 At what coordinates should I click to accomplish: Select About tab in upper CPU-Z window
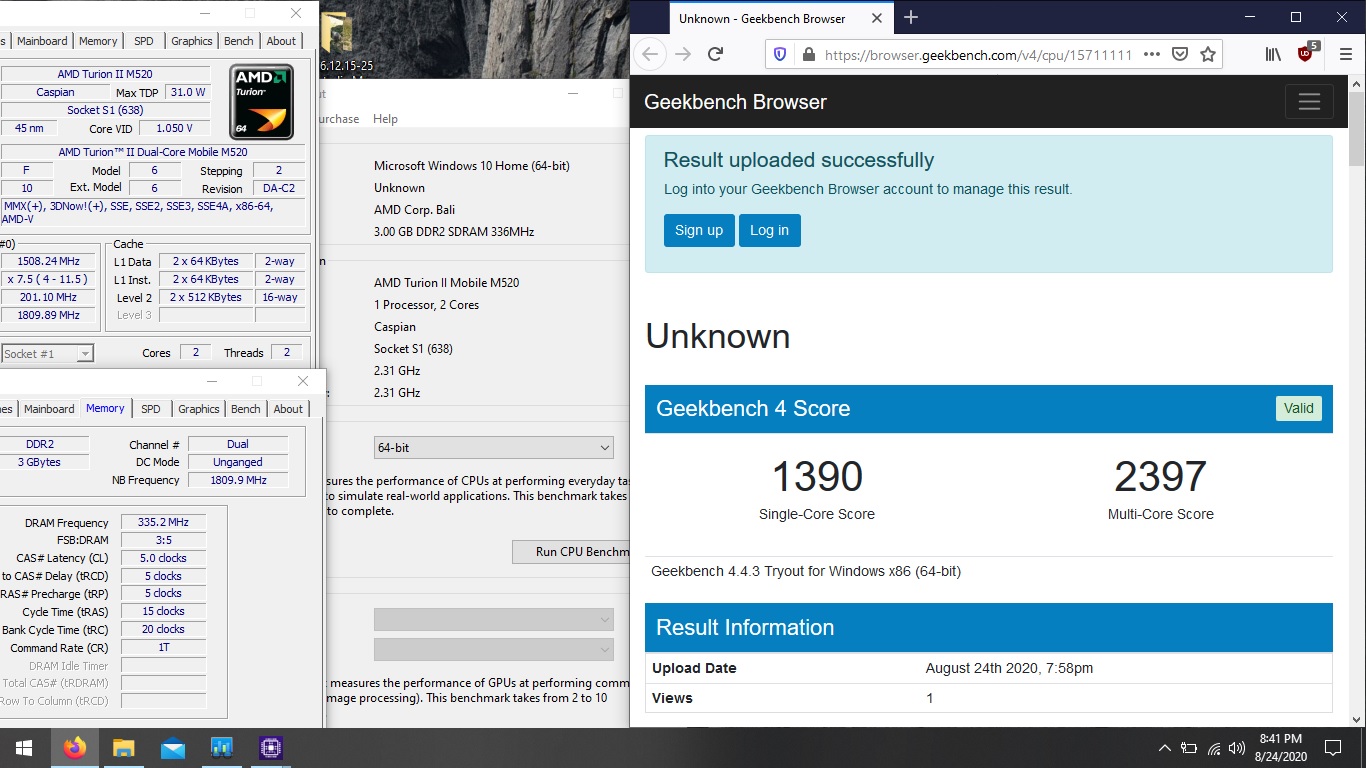pos(281,41)
